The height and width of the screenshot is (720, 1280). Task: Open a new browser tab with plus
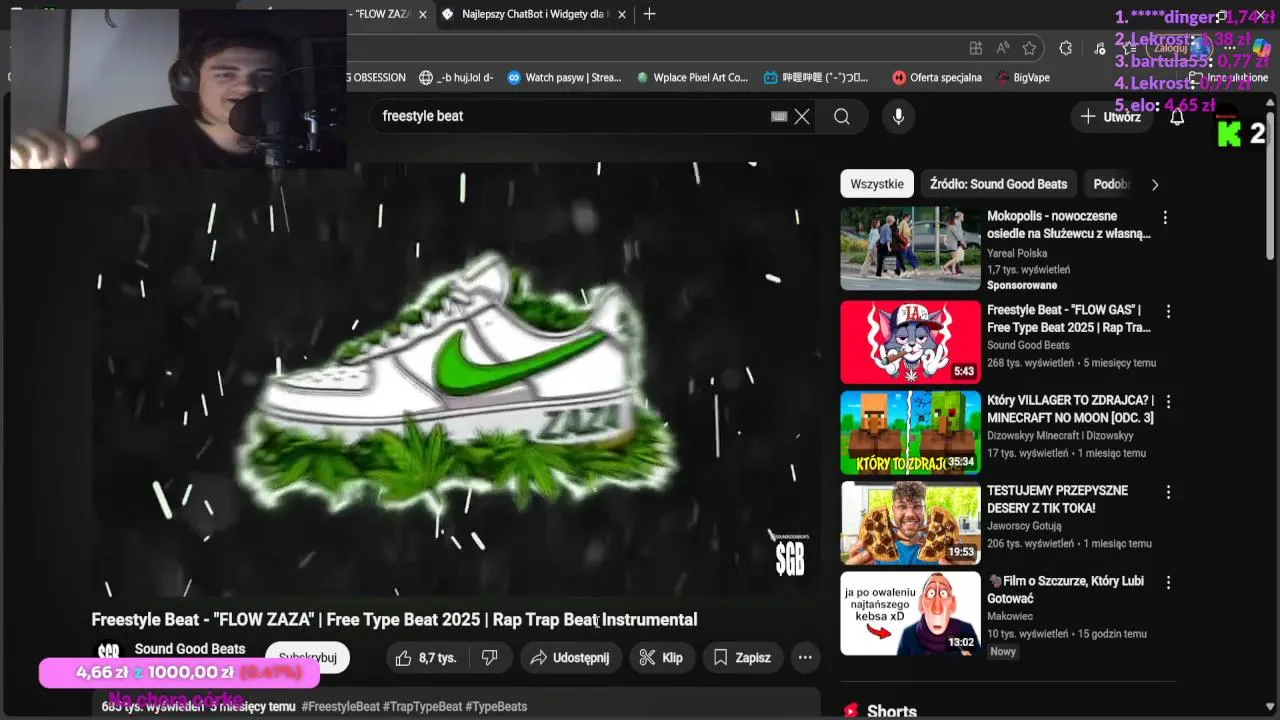649,14
